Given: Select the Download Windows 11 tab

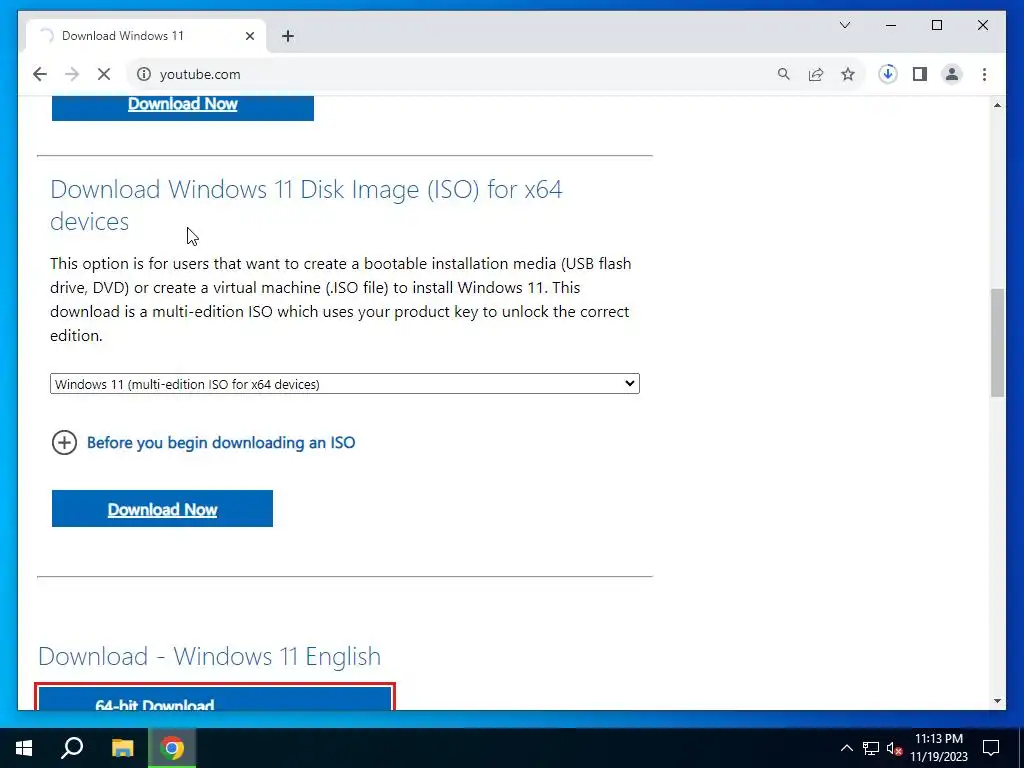Looking at the screenshot, I should pyautogui.click(x=145, y=36).
